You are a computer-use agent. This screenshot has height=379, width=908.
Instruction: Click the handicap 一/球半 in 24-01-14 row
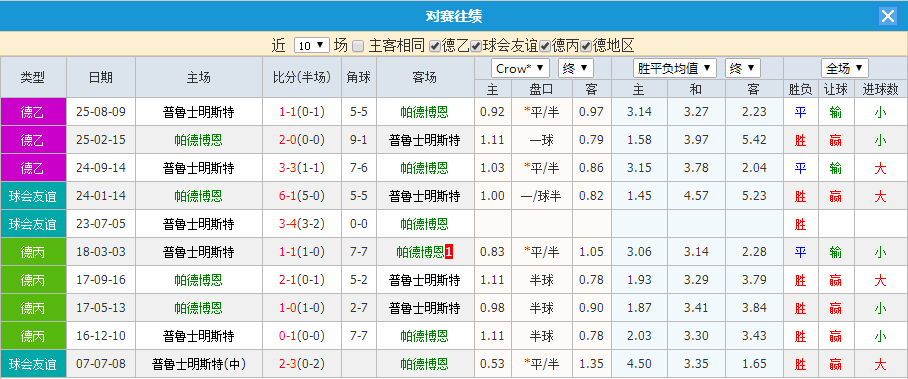(x=541, y=196)
